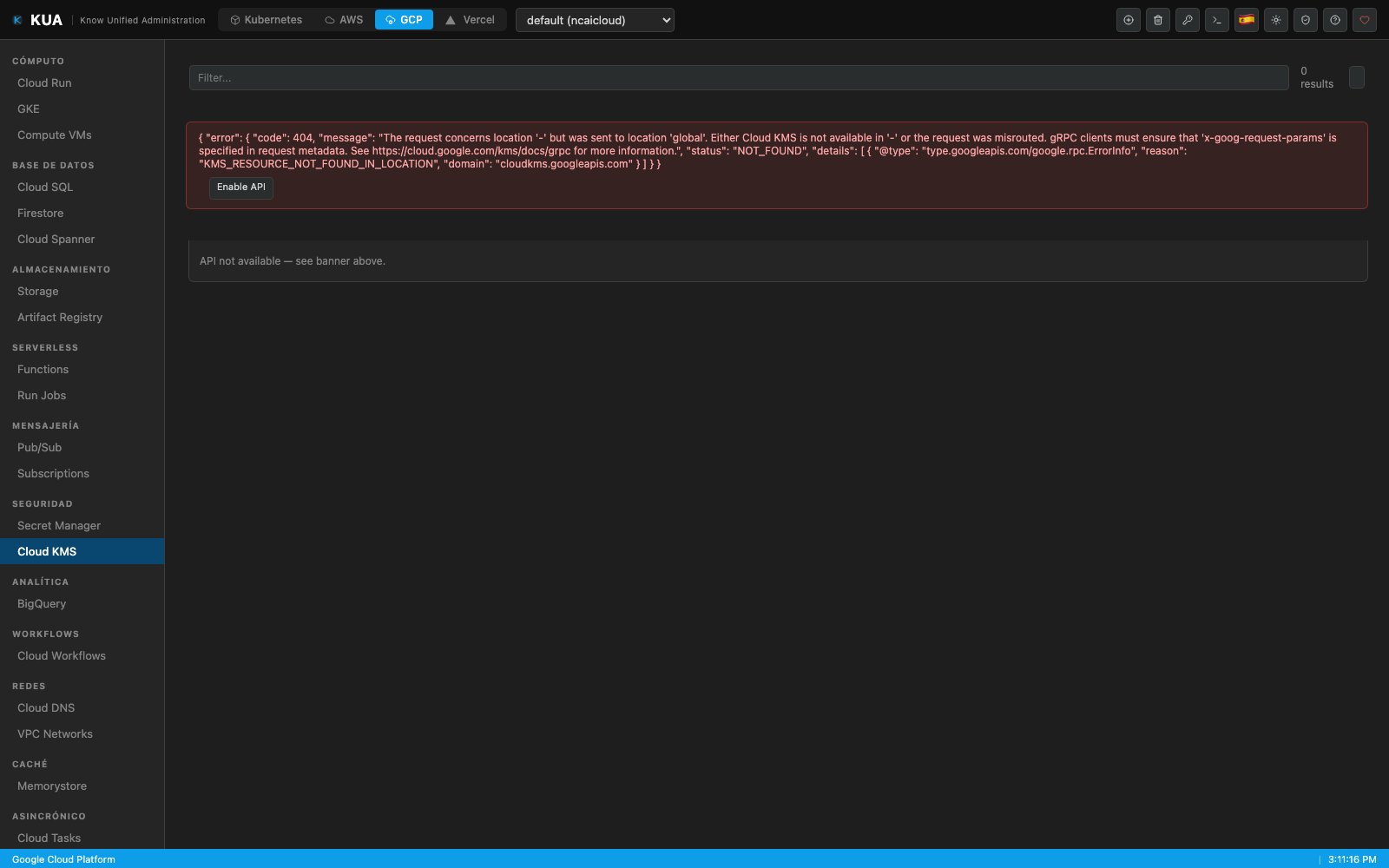Switch to the Vercel tab
This screenshot has width=1389, height=868.
click(x=470, y=20)
